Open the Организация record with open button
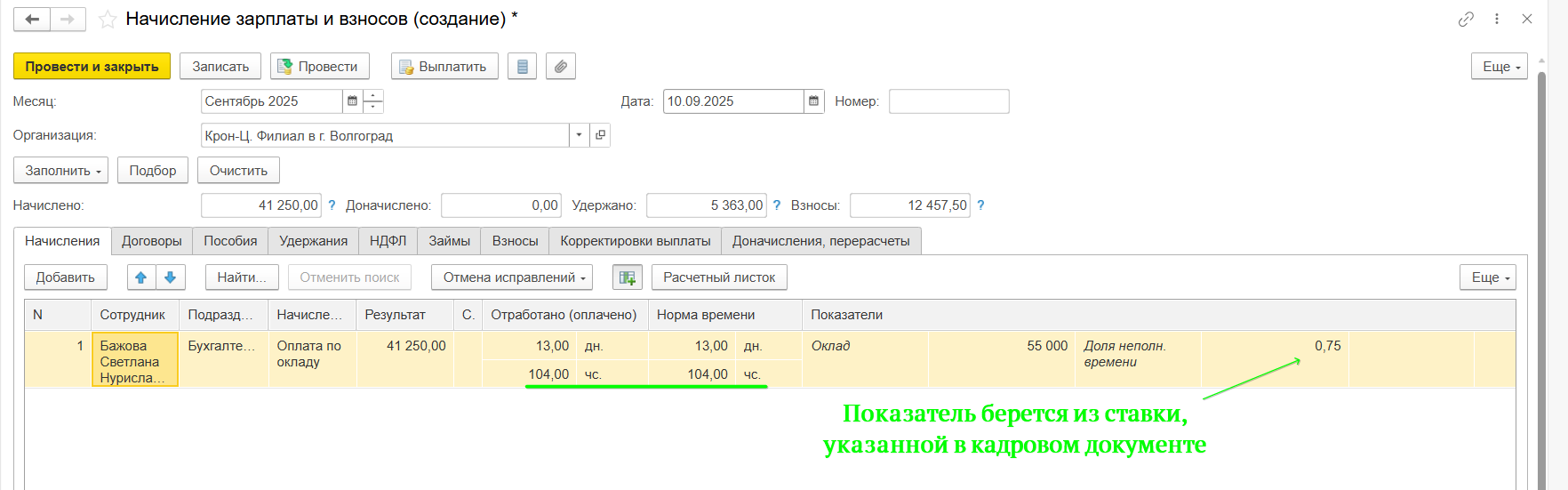This screenshot has height=490, width=1568. click(x=600, y=135)
